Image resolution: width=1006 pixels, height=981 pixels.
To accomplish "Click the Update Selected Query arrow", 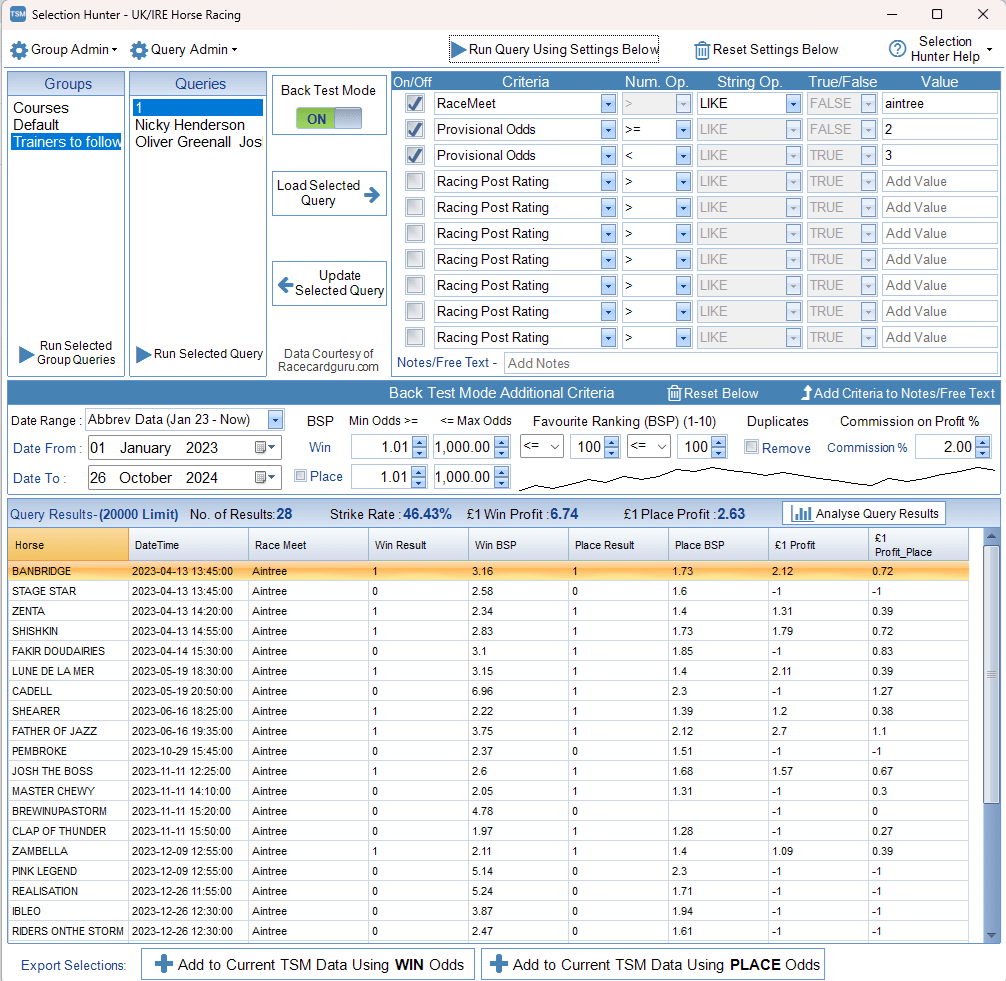I will tap(285, 284).
